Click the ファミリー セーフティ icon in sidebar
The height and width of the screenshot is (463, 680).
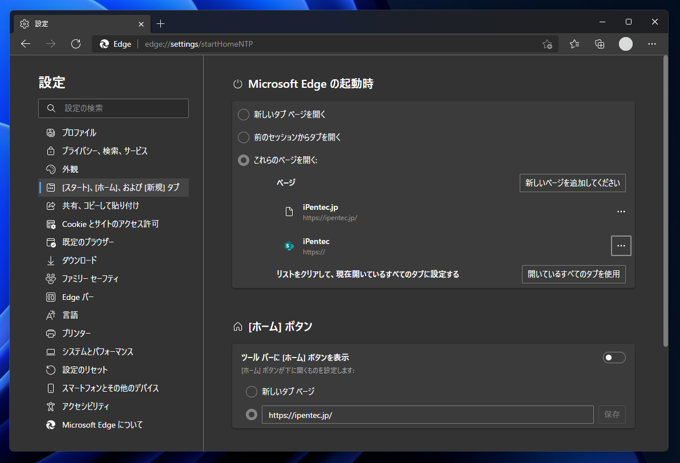pyautogui.click(x=51, y=279)
